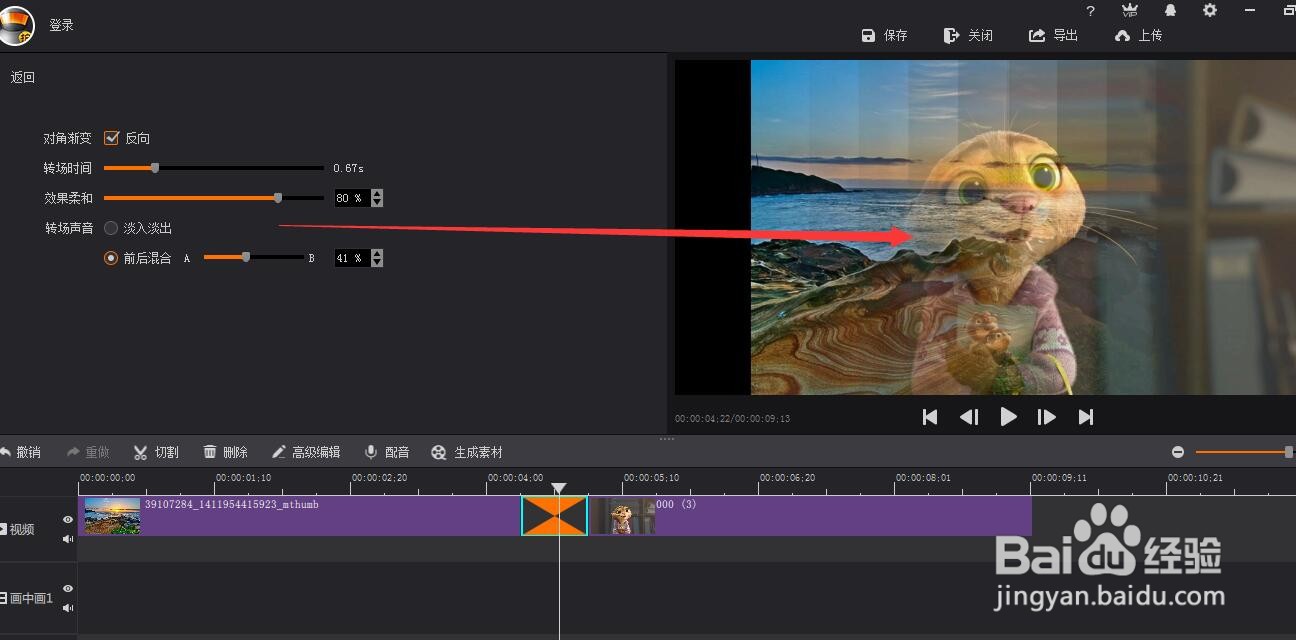Go back with 返回
The image size is (1296, 640).
[x=23, y=77]
